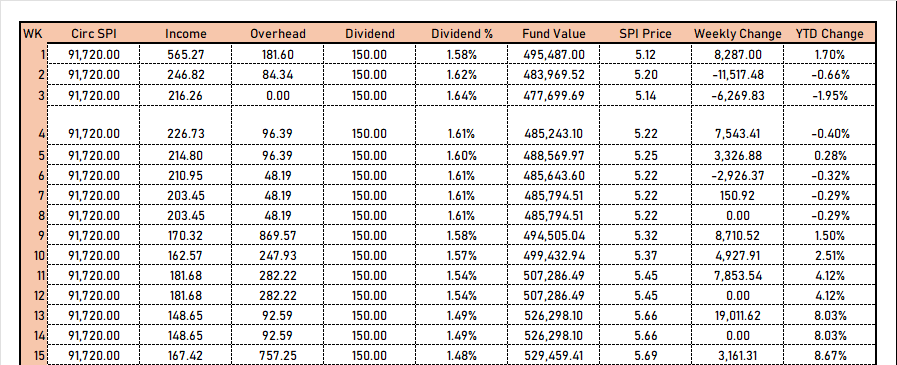
Task: Click week 1 income cell 565.27
Action: (x=186, y=54)
